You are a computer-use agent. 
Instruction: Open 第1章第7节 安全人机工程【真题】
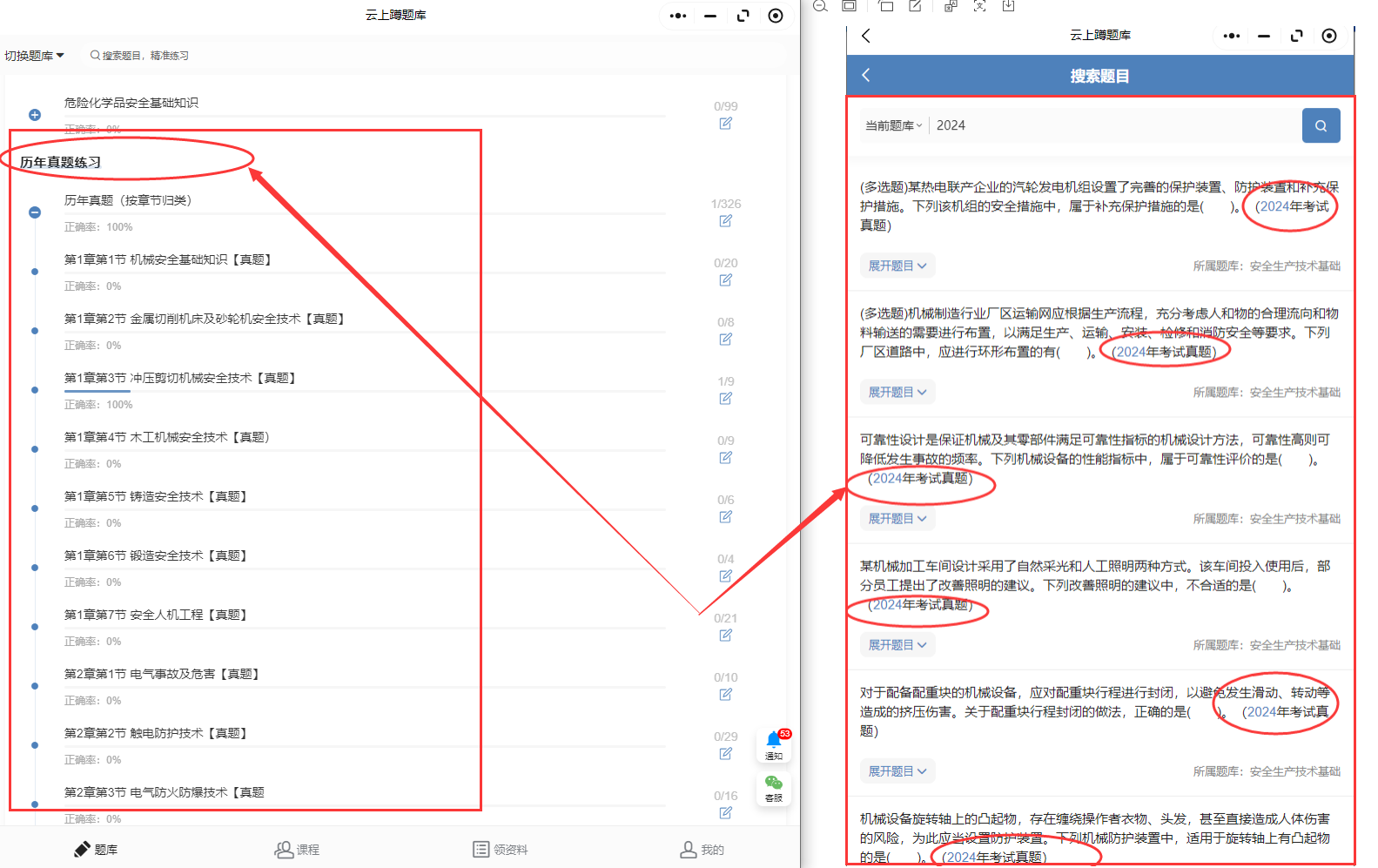coord(156,615)
